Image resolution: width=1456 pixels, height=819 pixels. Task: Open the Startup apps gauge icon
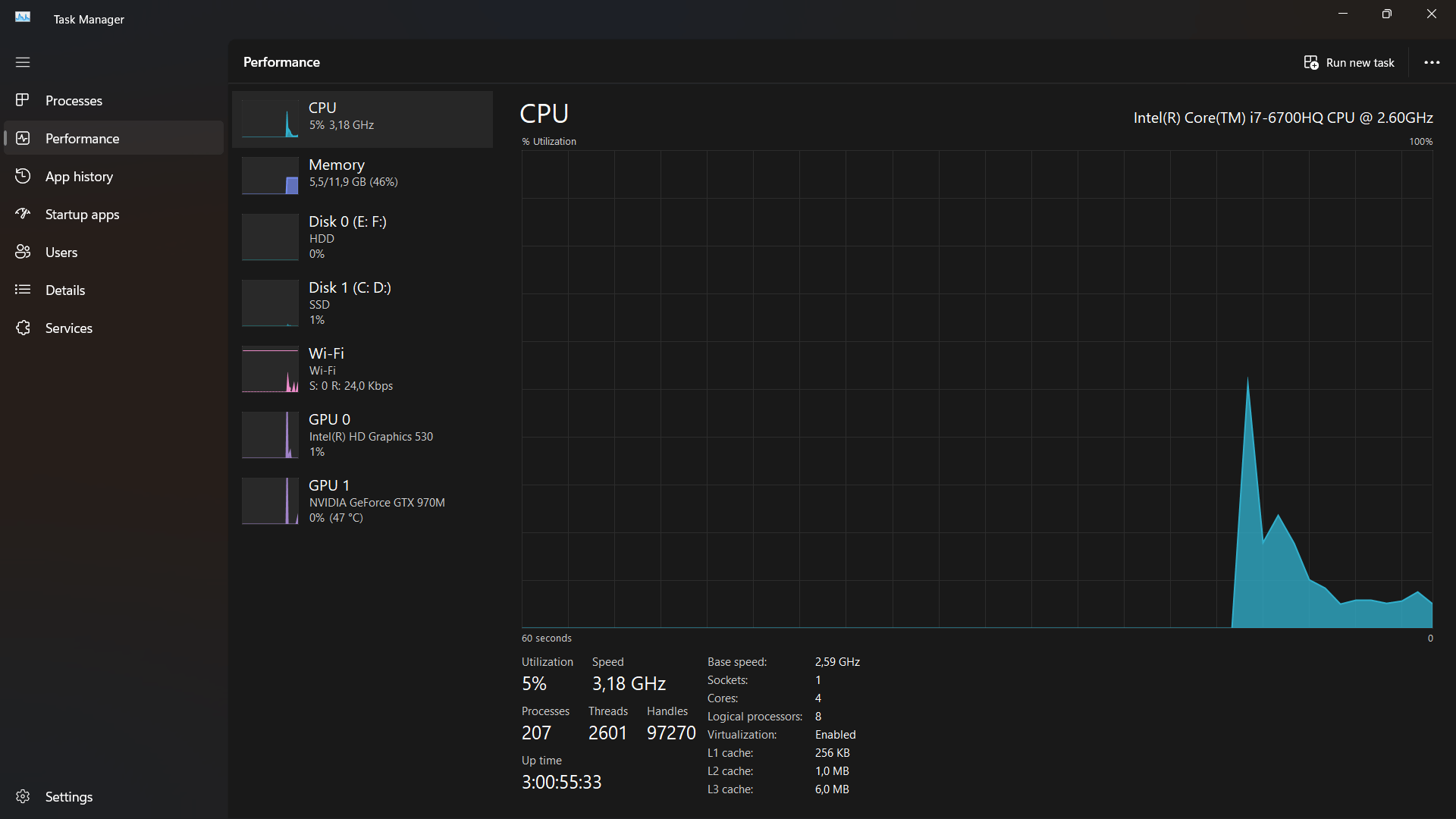click(x=23, y=214)
